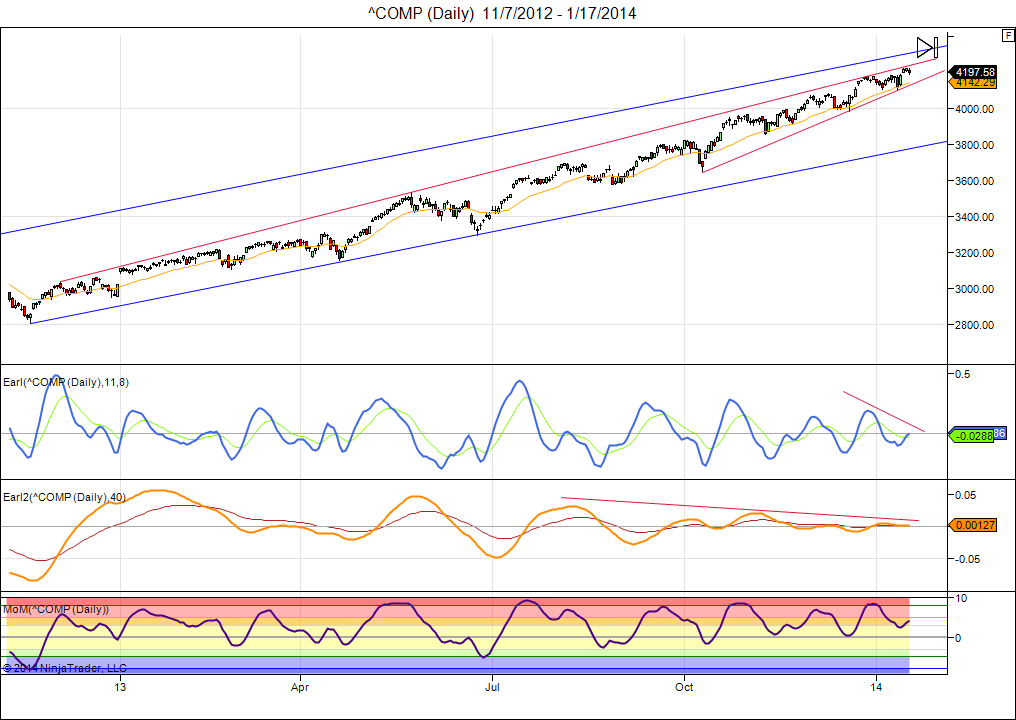Screen dimensions: 1016x720
Task: Click the chart title ^COMP (Daily) header
Action: point(507,13)
